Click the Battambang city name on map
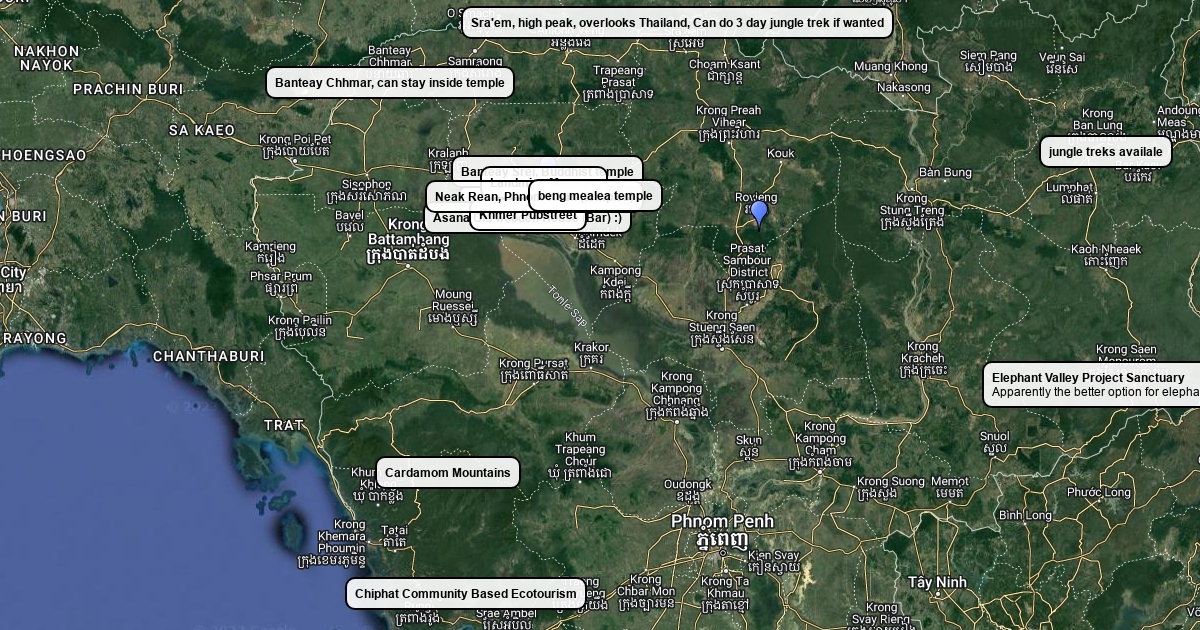 (x=408, y=241)
